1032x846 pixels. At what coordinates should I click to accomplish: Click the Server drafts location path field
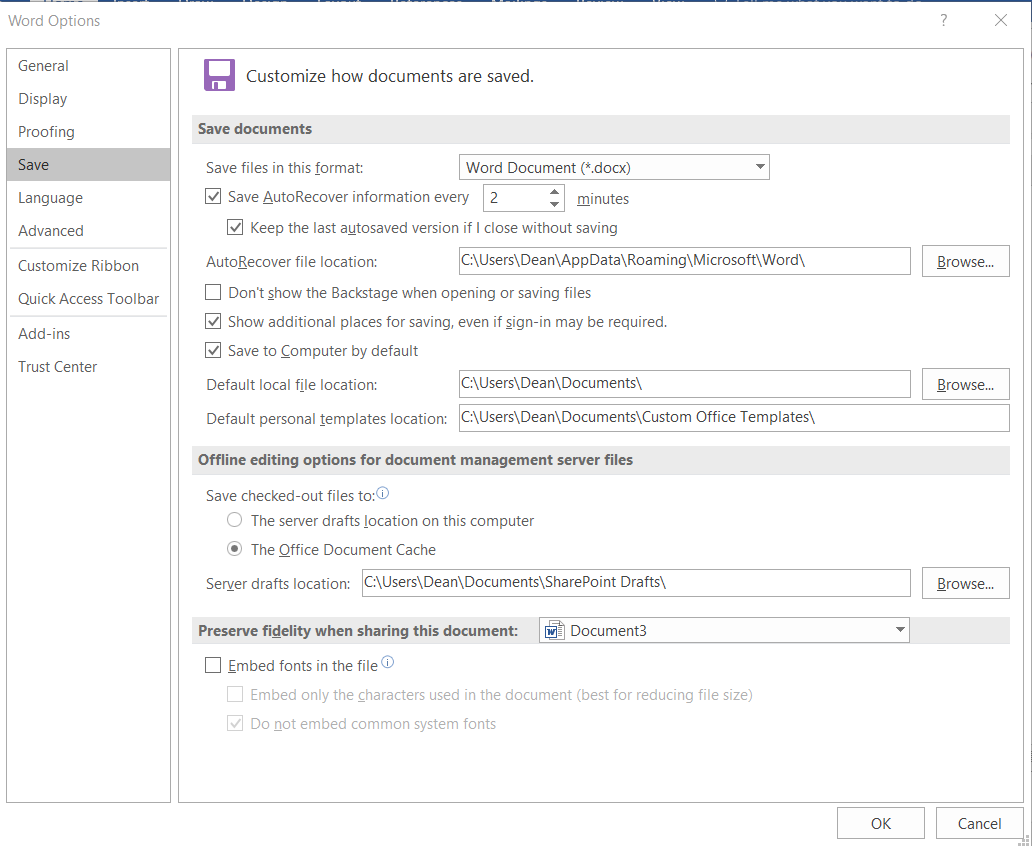pos(636,583)
